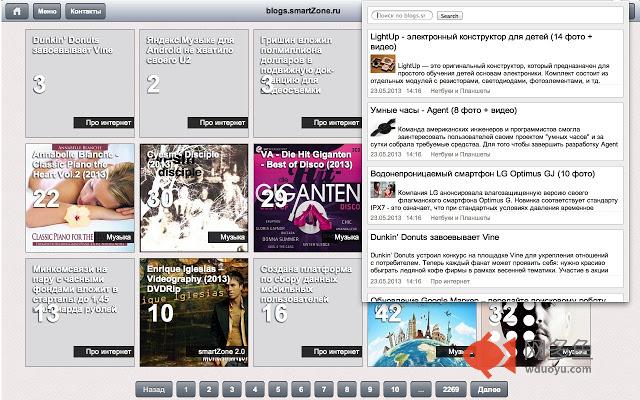Viewport: 640px width, 400px height.
Task: Open Минкомсвязи startup funding tile
Action: point(80,312)
